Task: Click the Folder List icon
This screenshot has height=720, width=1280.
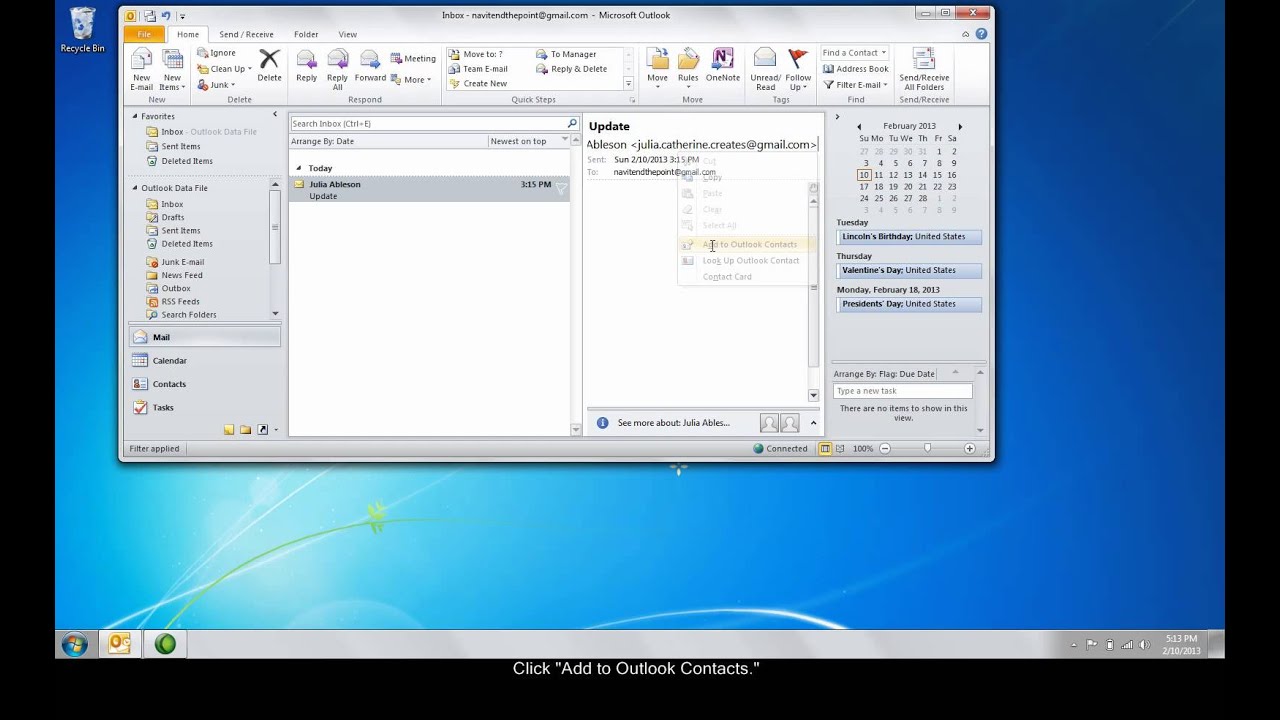Action: (245, 430)
